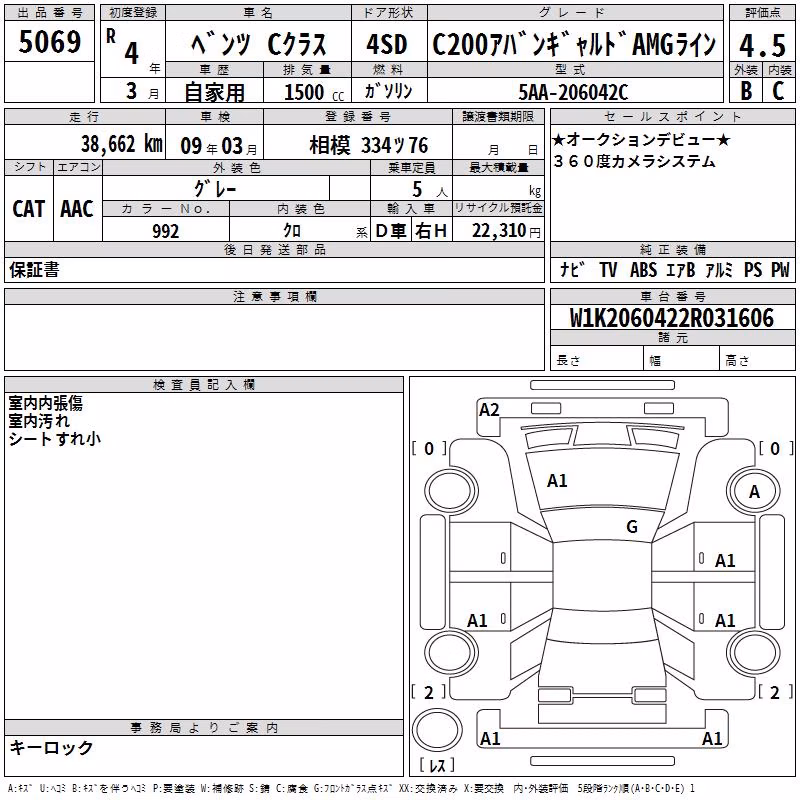This screenshot has height=800, width=800.
Task: Click the A1 mark on the hood
Action: pos(557,481)
